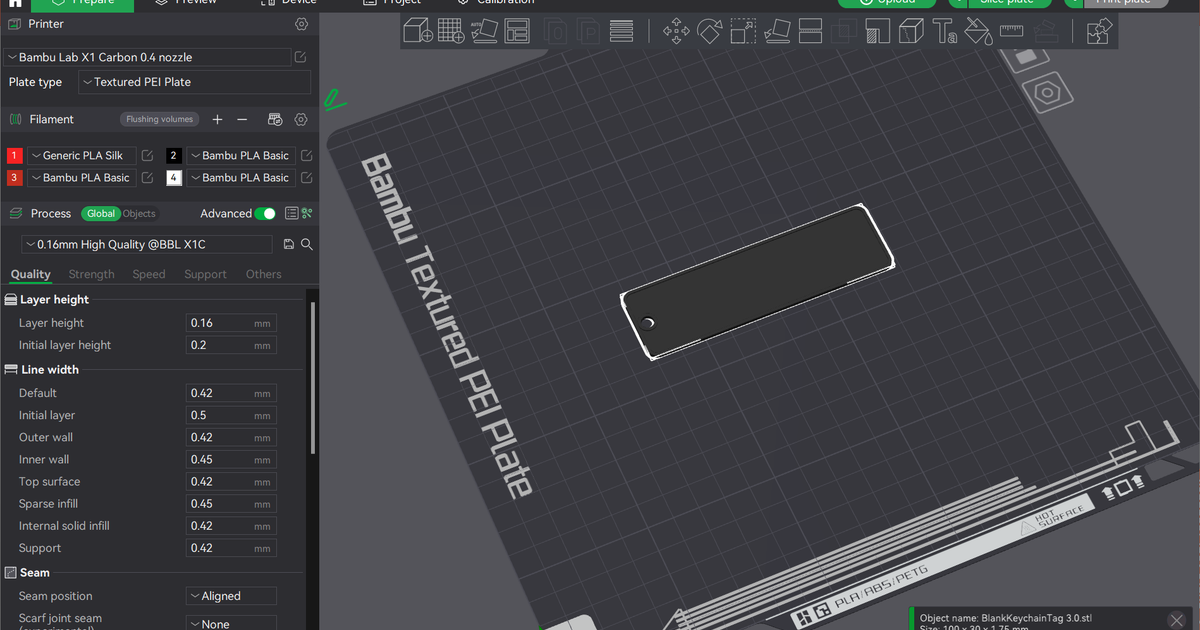Open the Rotate tool
1200x630 pixels.
tap(709, 31)
